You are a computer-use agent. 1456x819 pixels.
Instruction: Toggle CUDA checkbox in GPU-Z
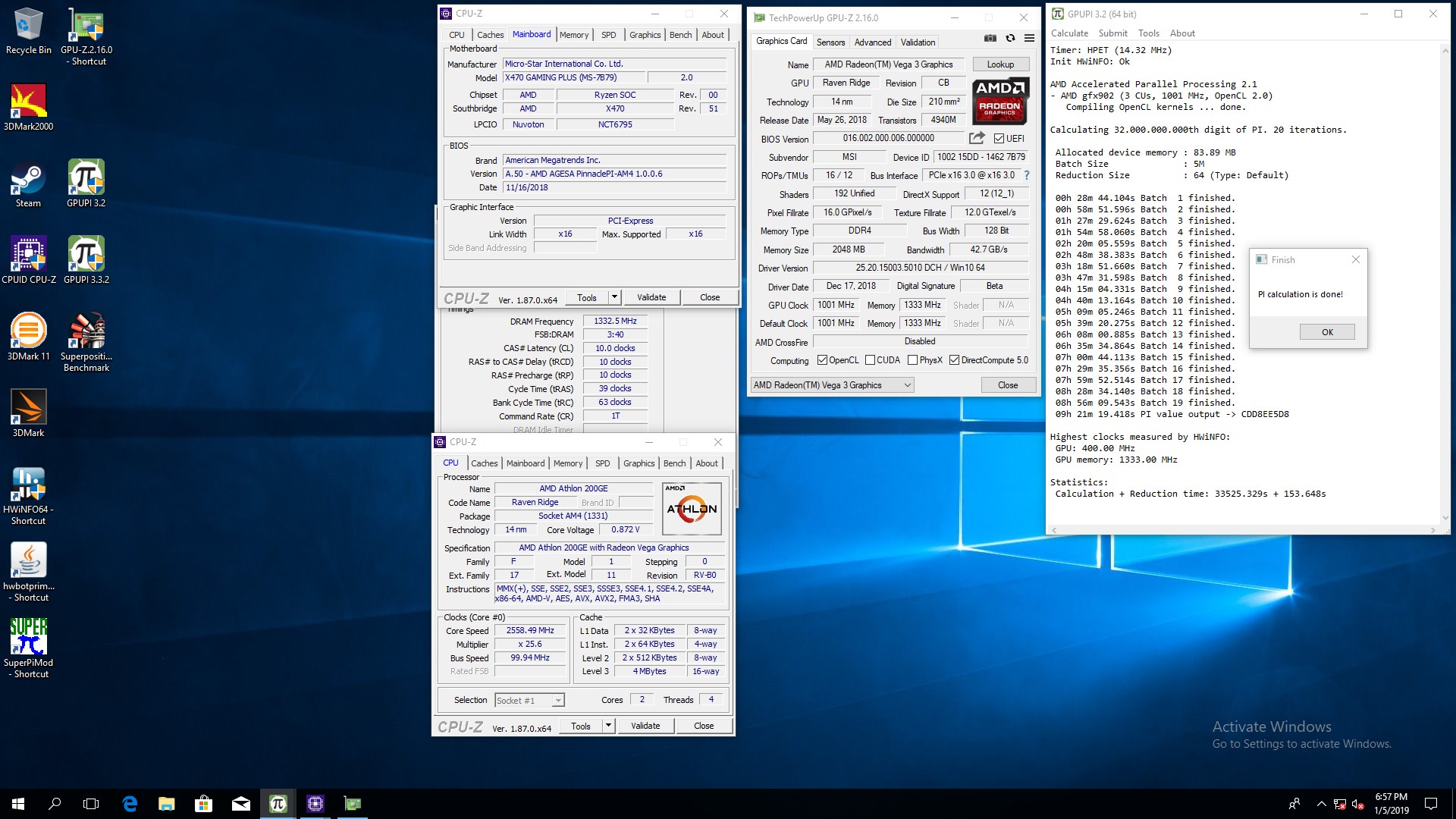click(x=870, y=360)
